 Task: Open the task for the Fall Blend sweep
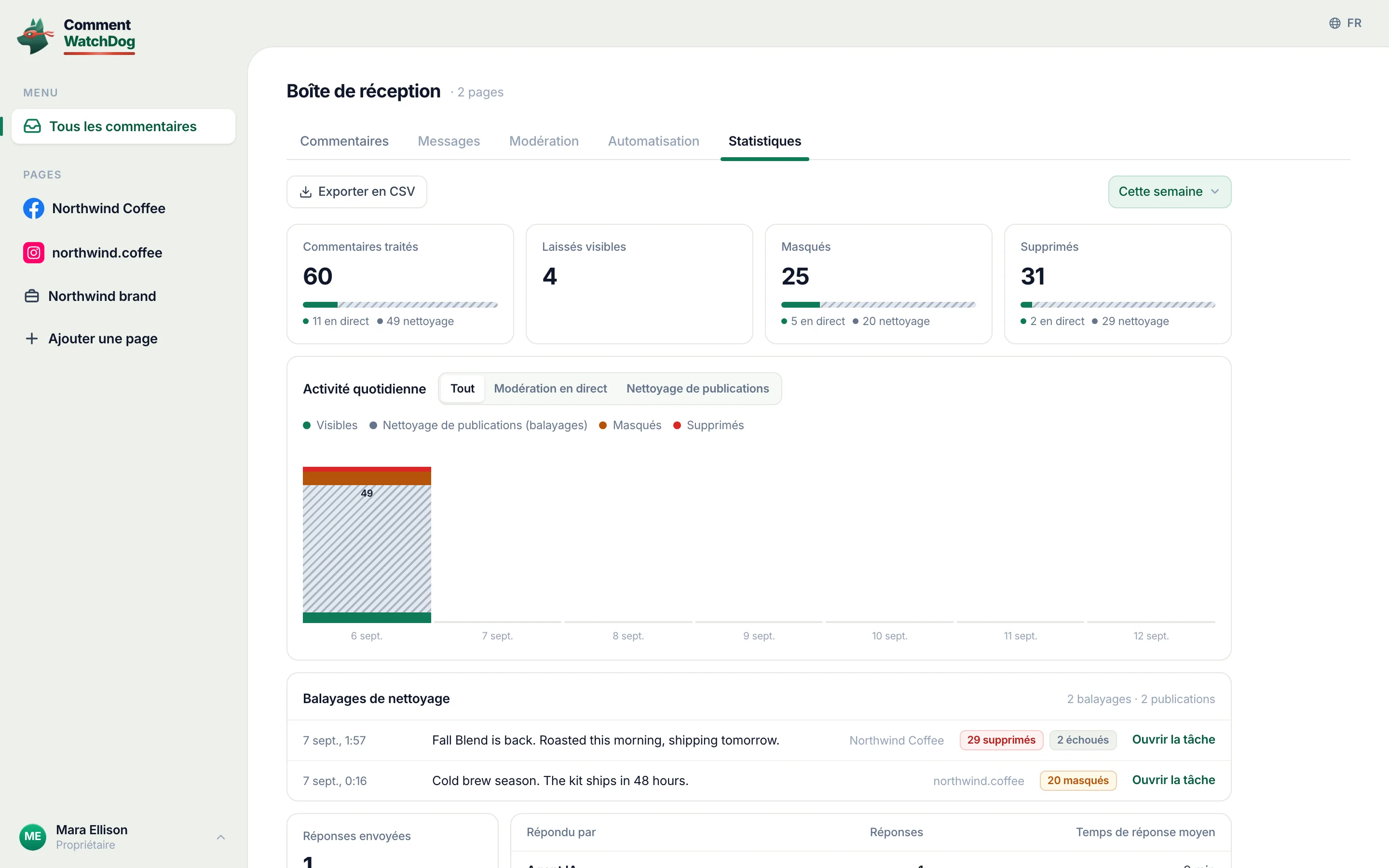click(x=1173, y=739)
